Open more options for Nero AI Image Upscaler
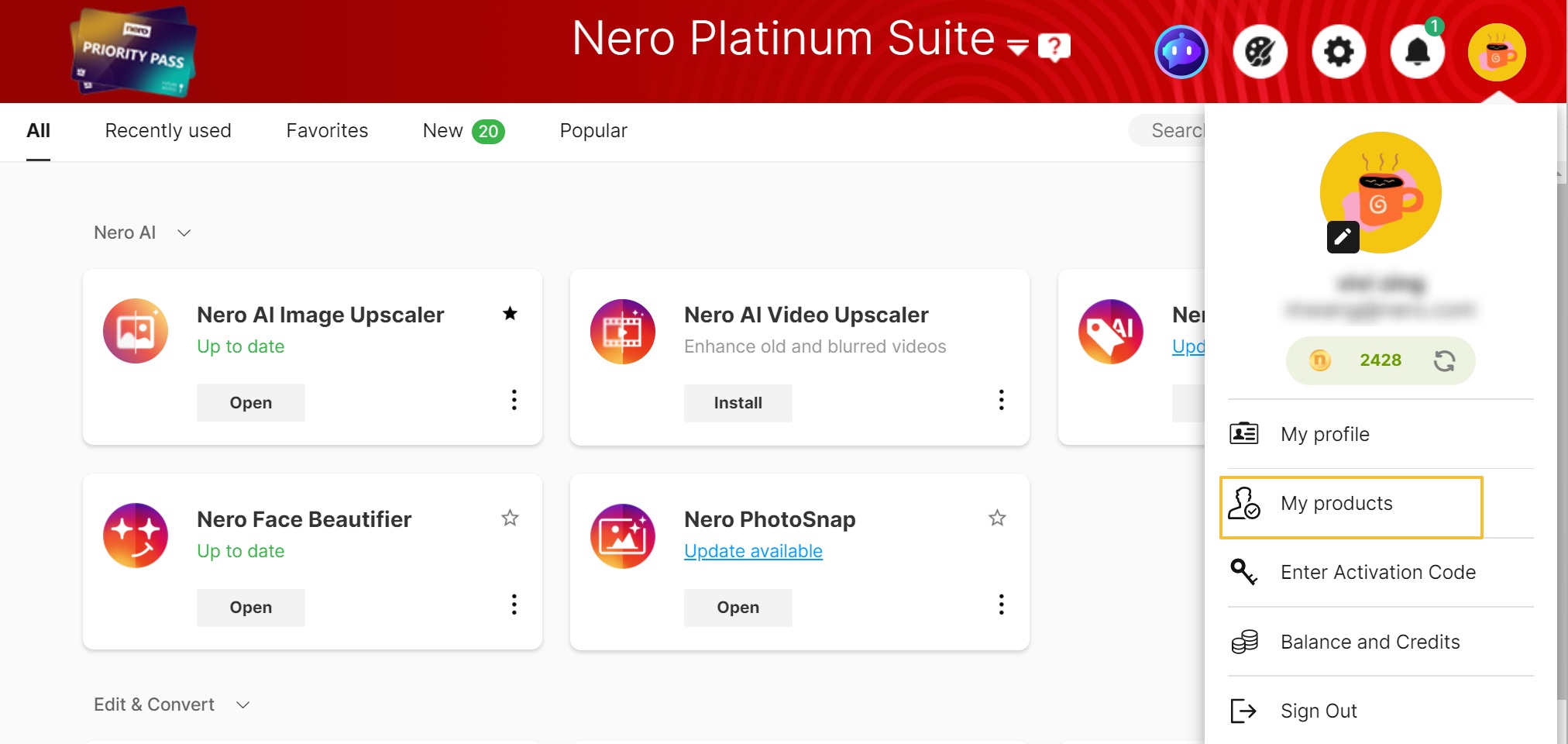Viewport: 1568px width, 744px height. coord(514,400)
